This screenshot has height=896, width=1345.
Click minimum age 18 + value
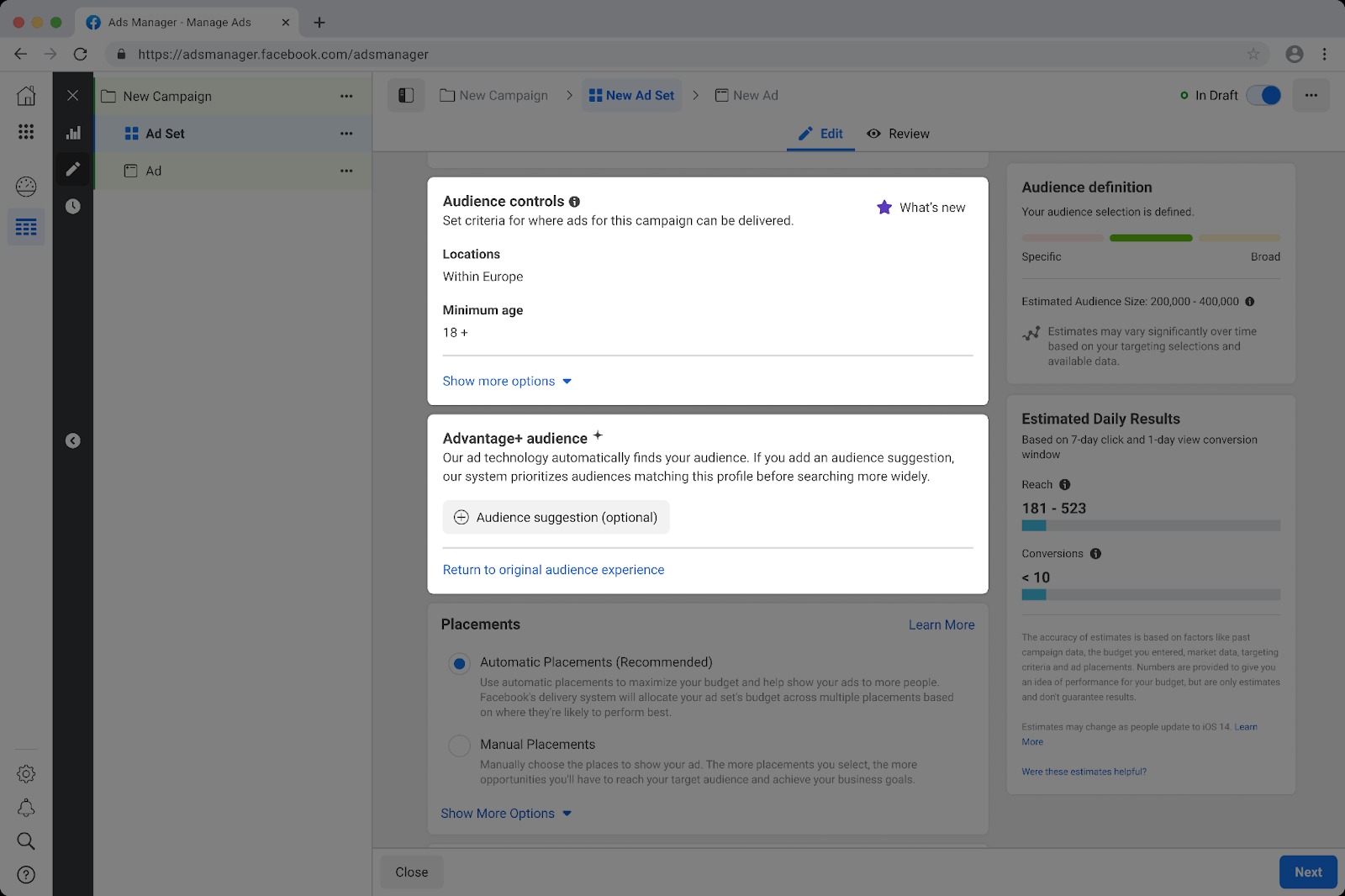(x=455, y=333)
